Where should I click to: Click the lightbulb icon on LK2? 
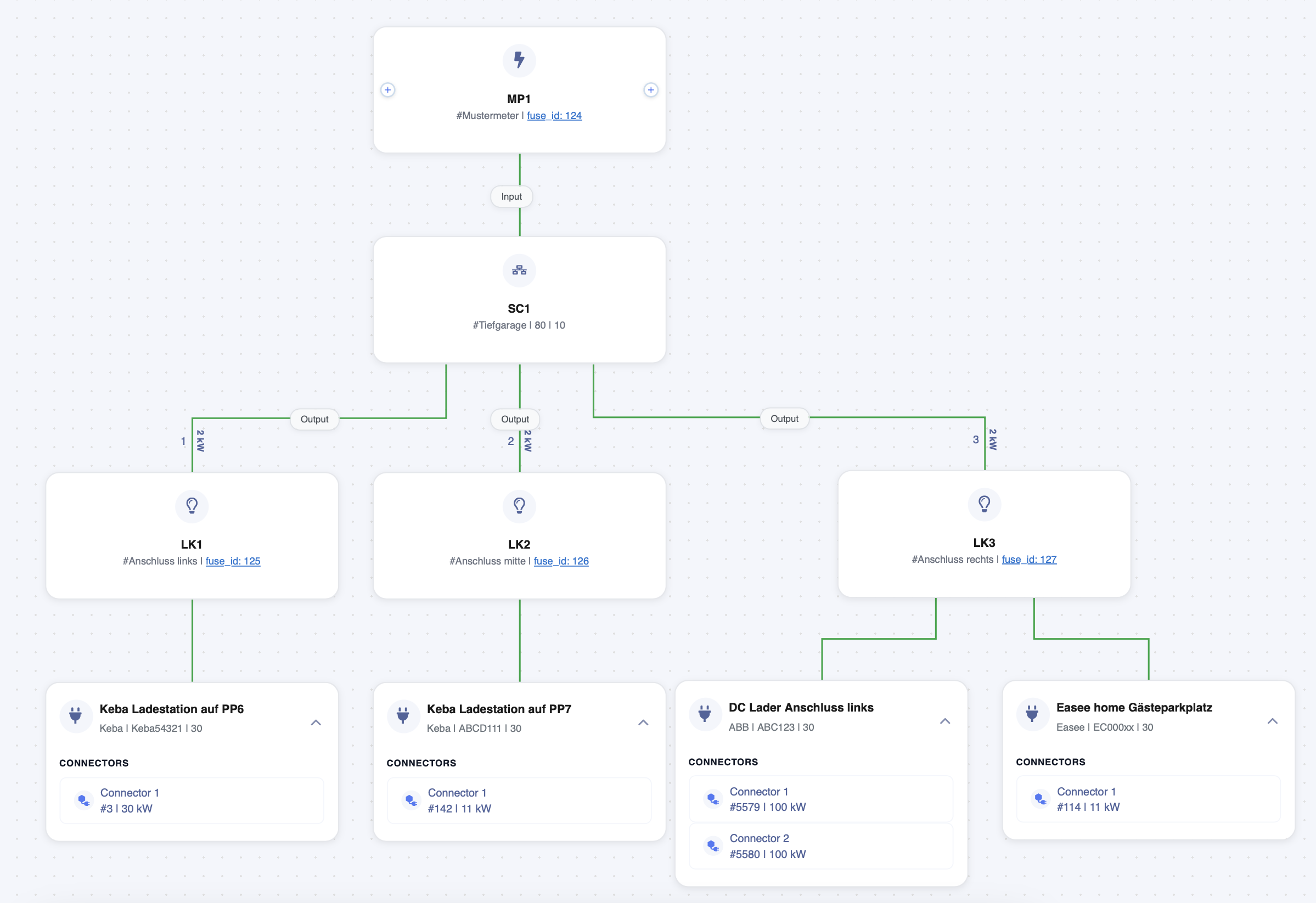519,506
